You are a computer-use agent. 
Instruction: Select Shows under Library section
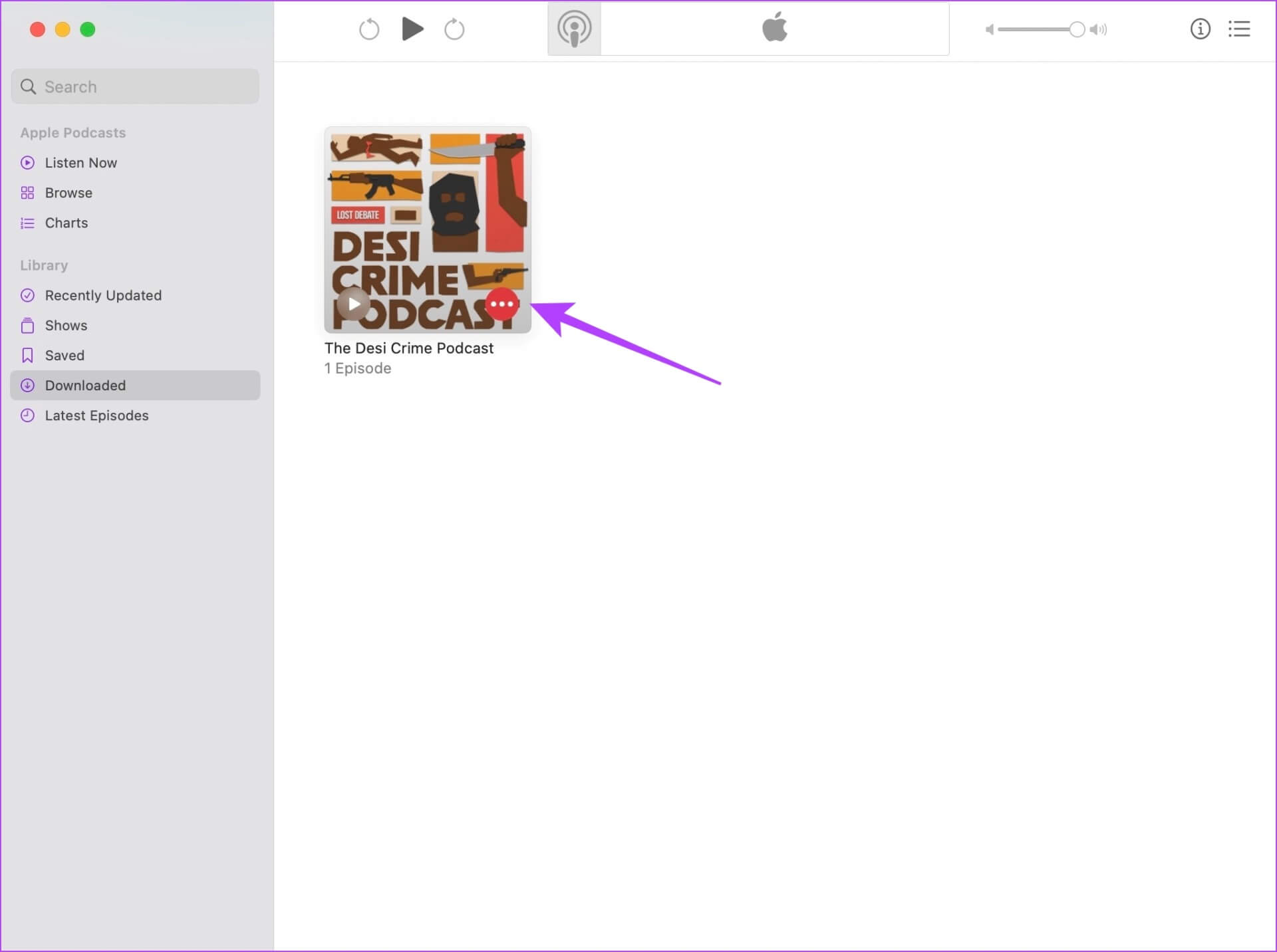(x=65, y=325)
